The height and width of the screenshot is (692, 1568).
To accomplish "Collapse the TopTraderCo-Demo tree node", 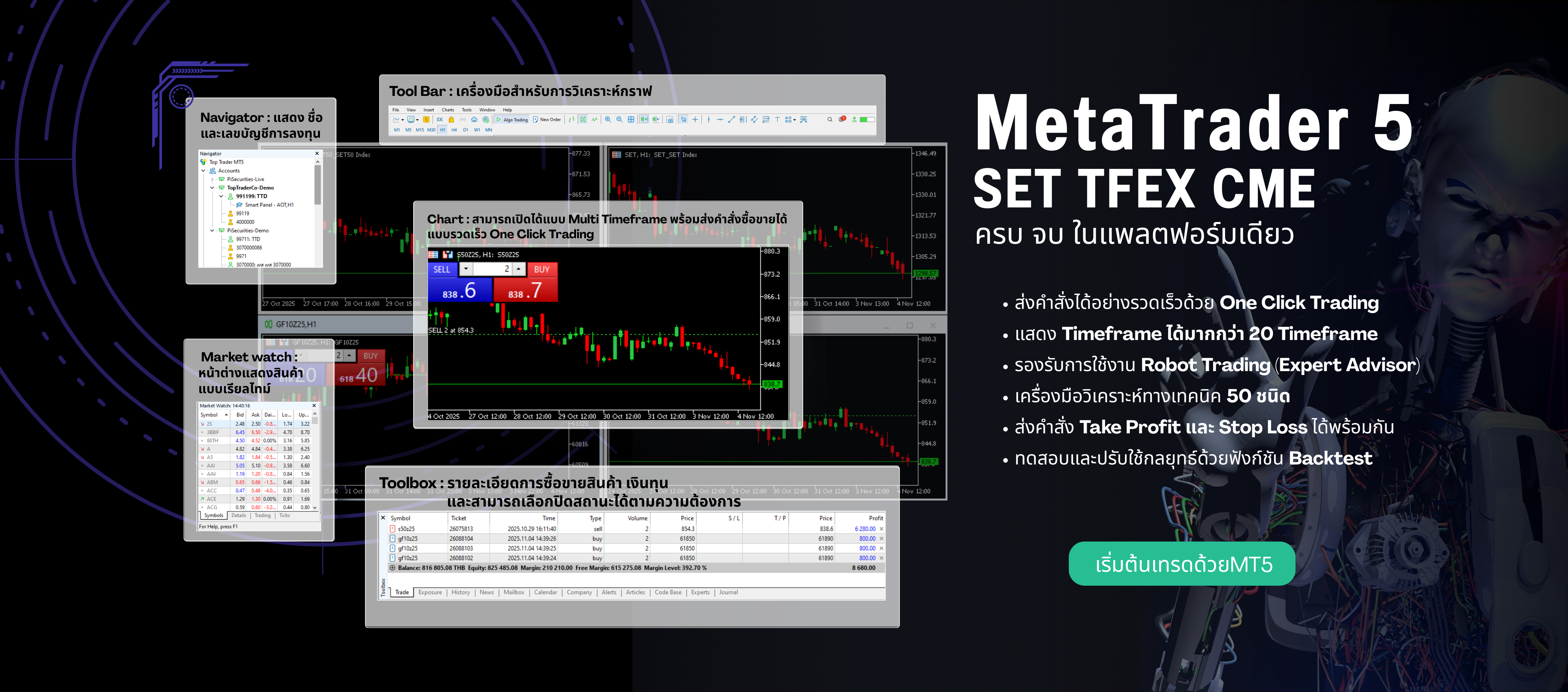I will (x=212, y=188).
